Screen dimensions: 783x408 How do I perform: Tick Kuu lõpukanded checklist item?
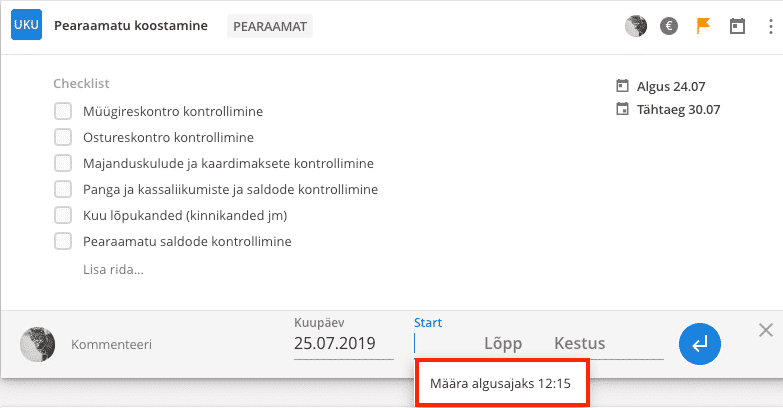pyautogui.click(x=63, y=215)
